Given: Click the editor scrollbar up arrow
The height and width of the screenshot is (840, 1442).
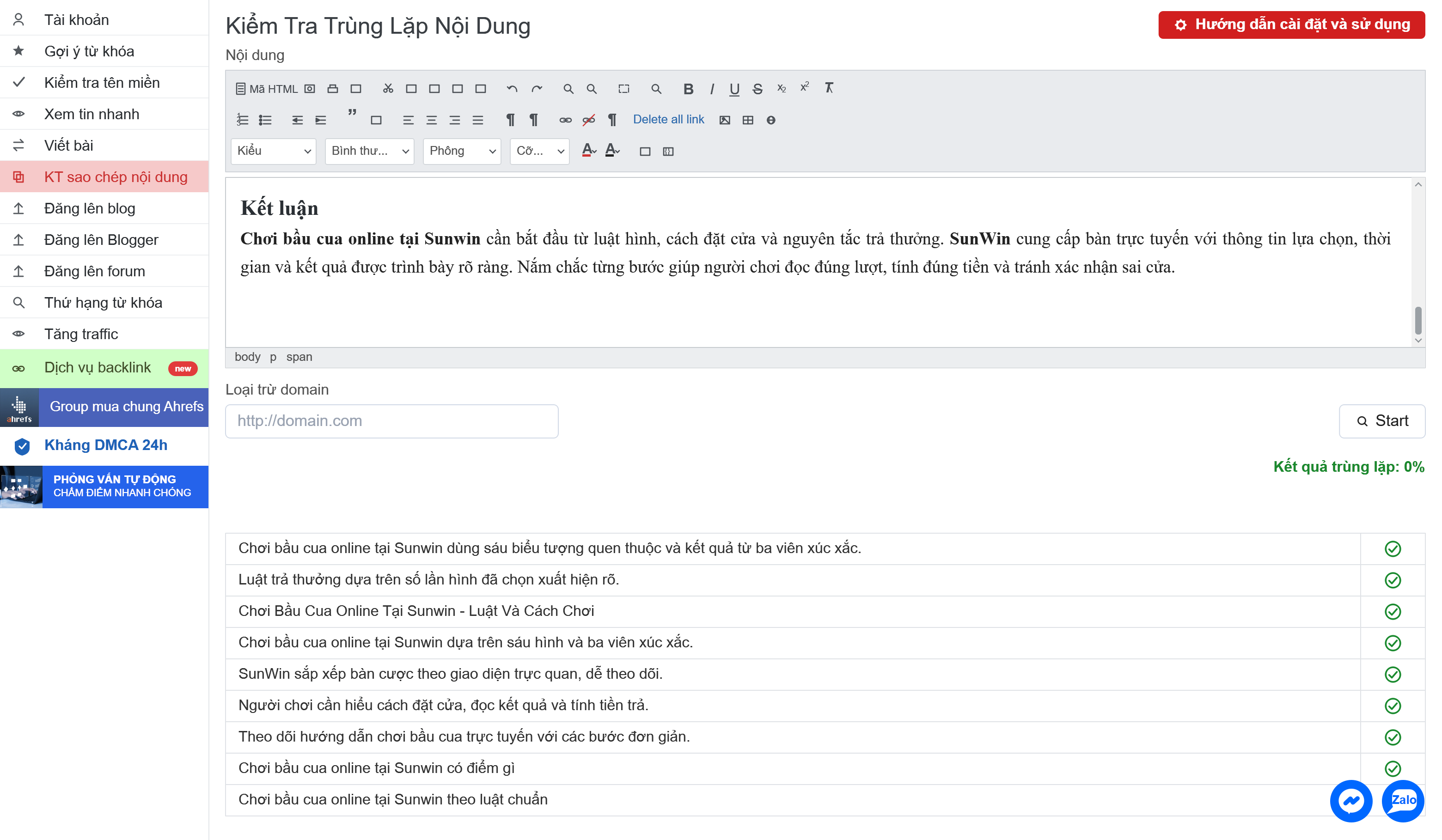Looking at the screenshot, I should tap(1418, 184).
